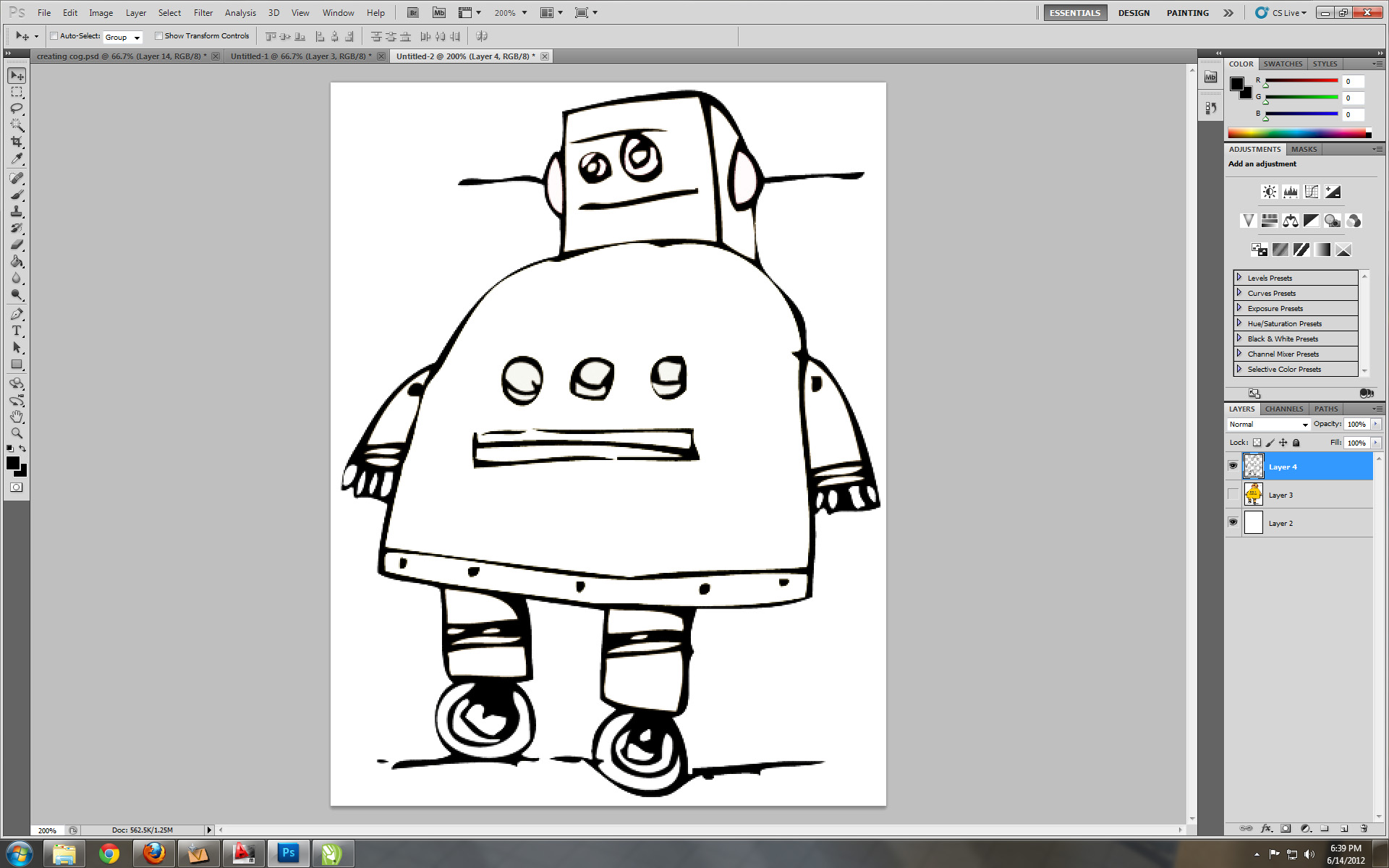The width and height of the screenshot is (1389, 868).
Task: Click the green G value input field
Action: [x=1354, y=98]
